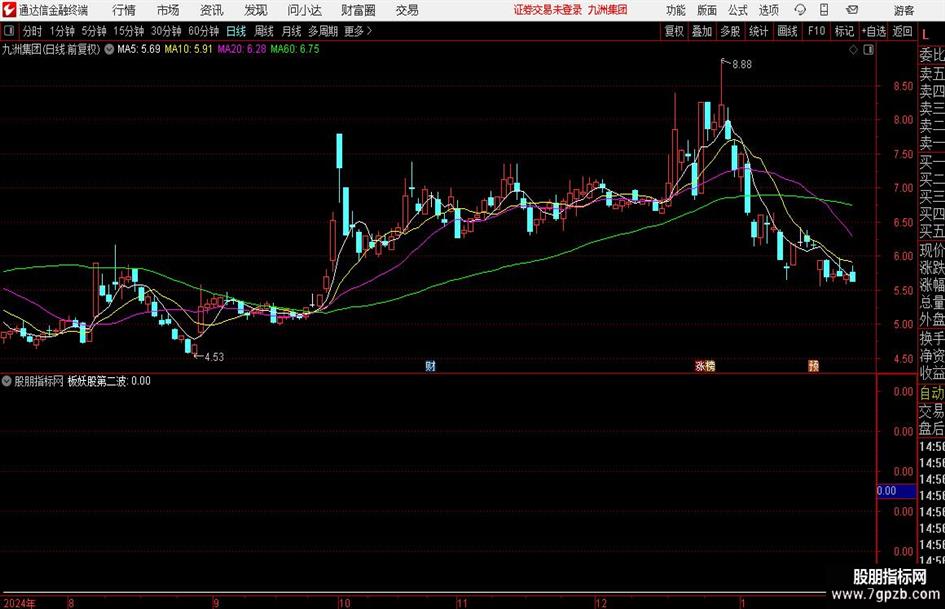Click the 预 marker on the chart

coord(813,365)
